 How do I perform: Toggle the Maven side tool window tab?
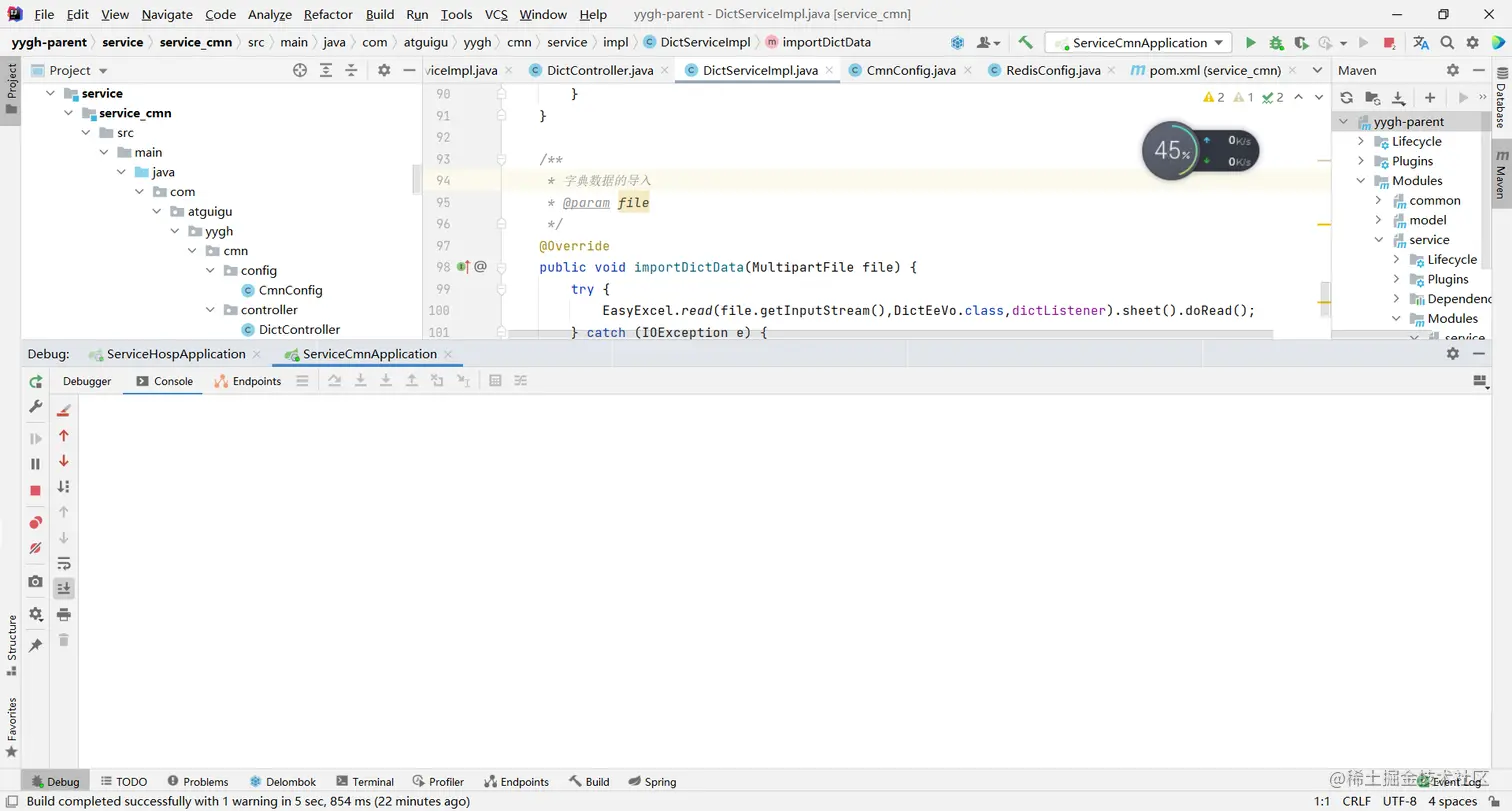click(1501, 172)
